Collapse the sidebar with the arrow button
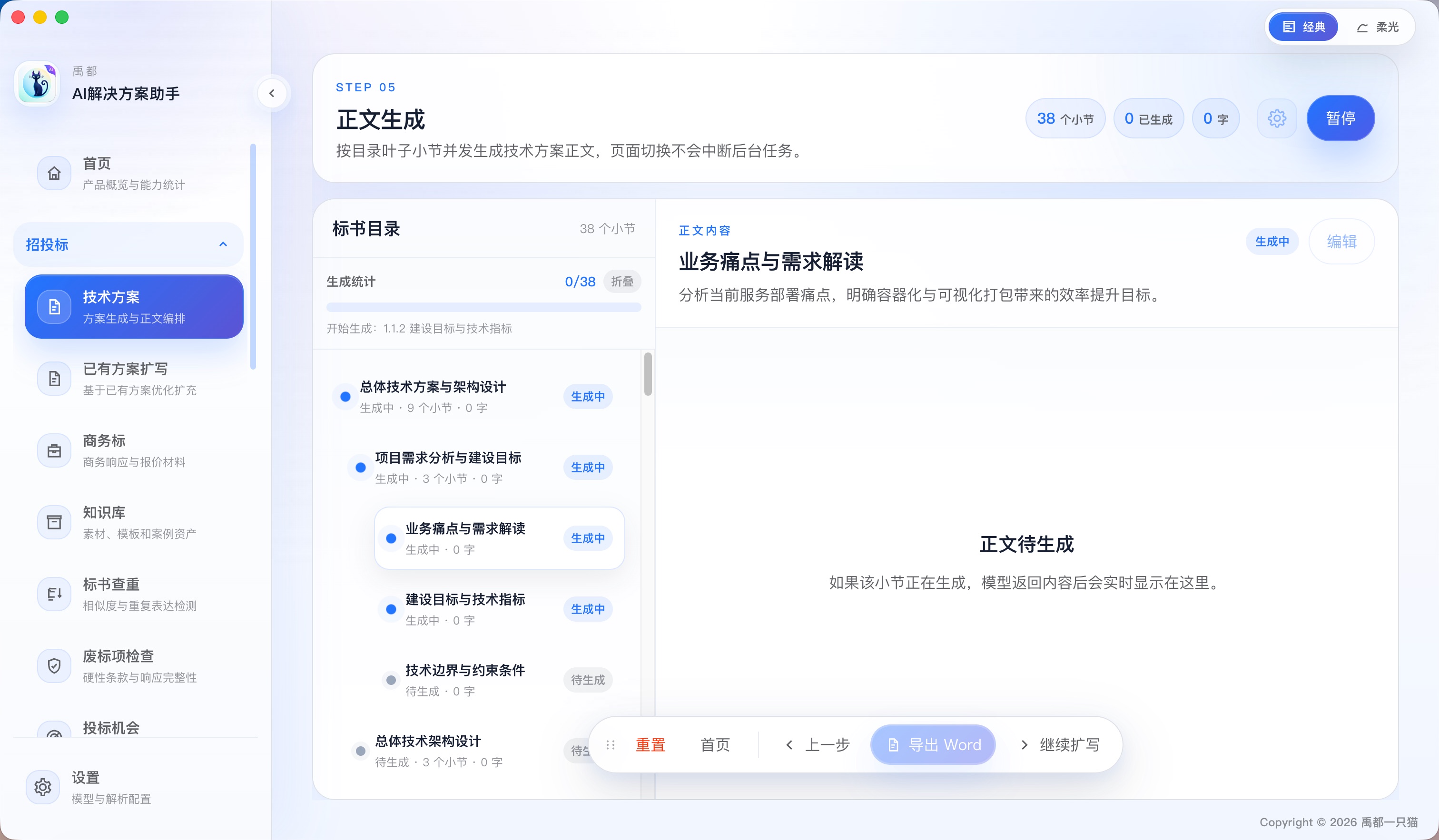Image resolution: width=1439 pixels, height=840 pixels. point(272,93)
